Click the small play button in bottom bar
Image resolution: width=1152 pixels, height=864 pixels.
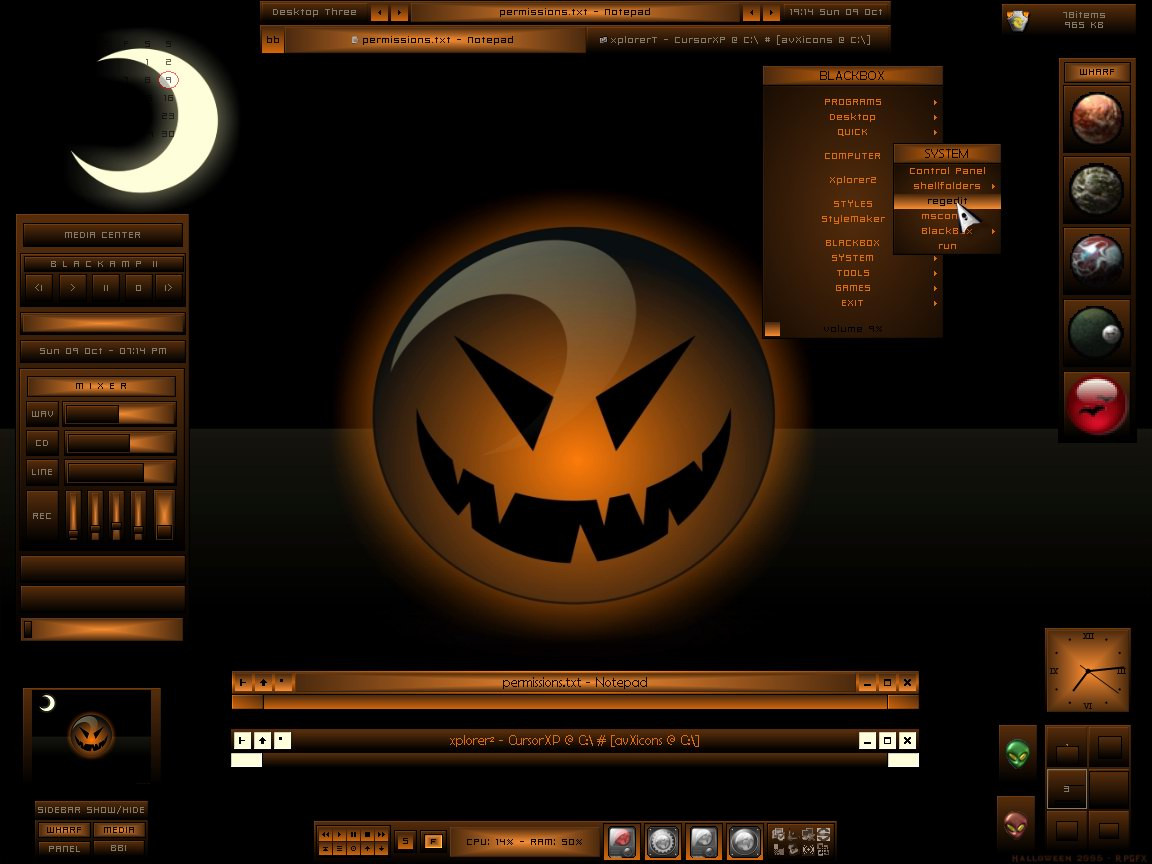pos(339,835)
